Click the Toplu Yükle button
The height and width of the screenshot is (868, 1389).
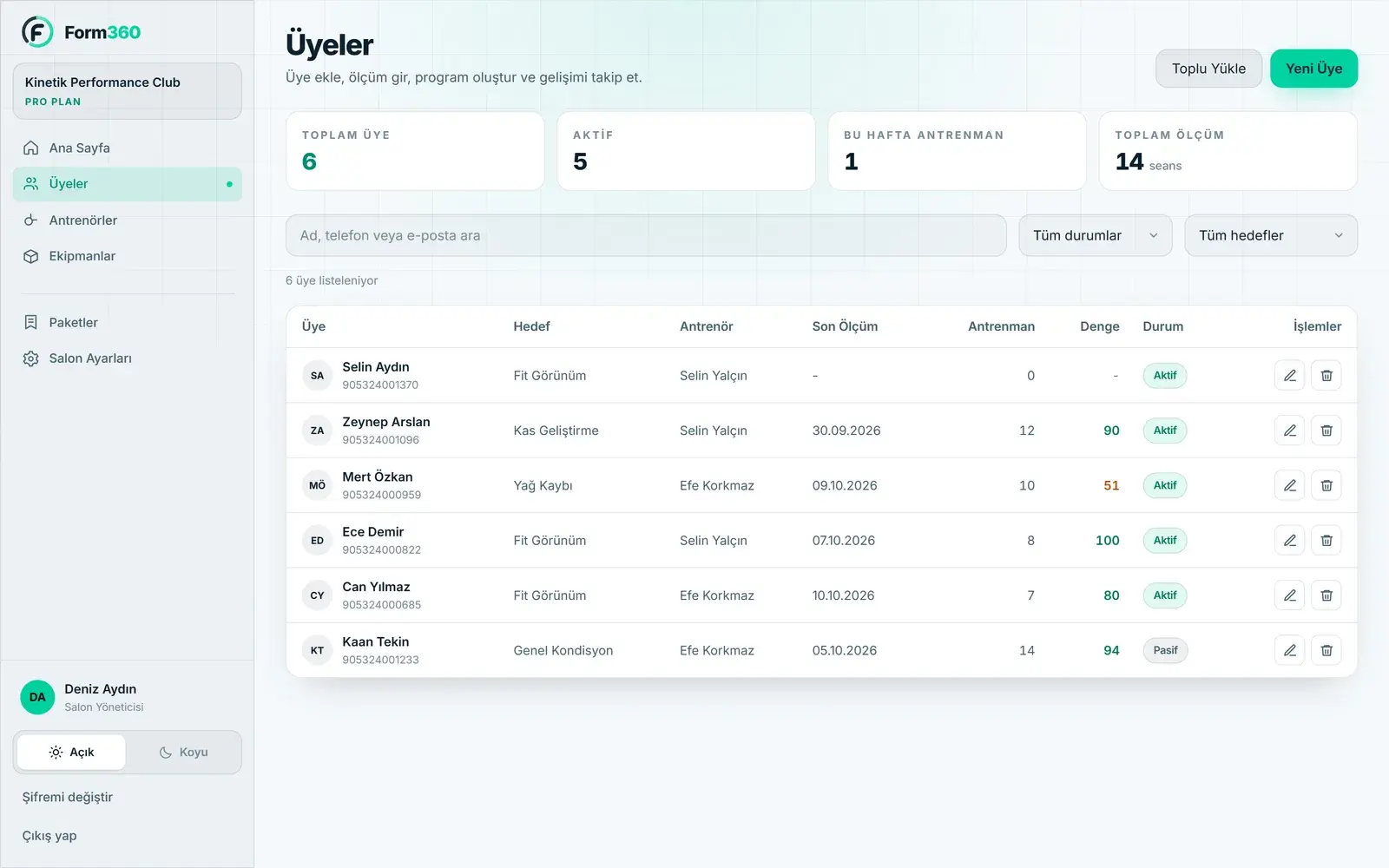point(1208,69)
